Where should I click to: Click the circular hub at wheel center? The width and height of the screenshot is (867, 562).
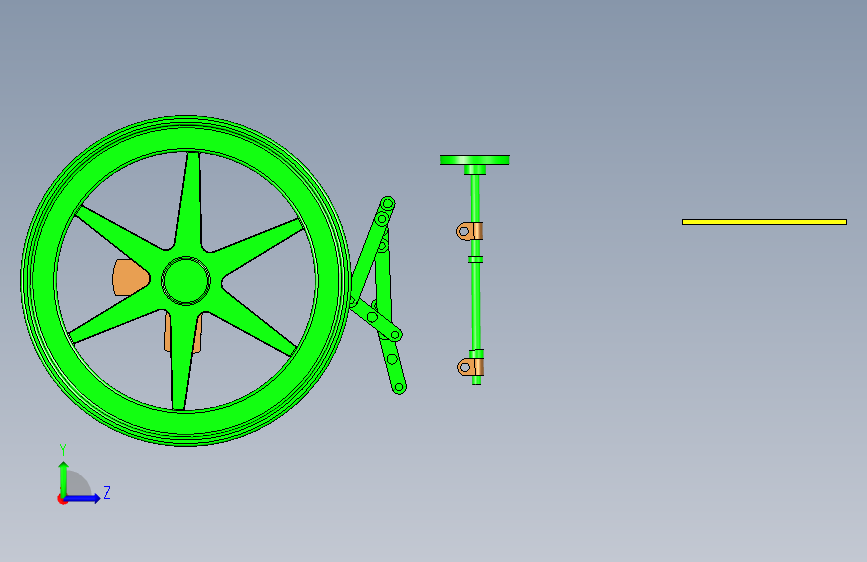(x=186, y=280)
